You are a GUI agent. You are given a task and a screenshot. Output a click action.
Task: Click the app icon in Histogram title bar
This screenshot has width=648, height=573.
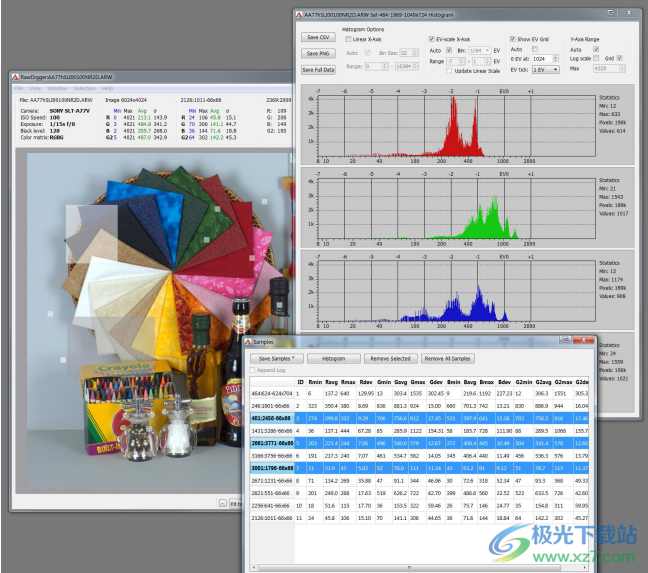point(299,15)
